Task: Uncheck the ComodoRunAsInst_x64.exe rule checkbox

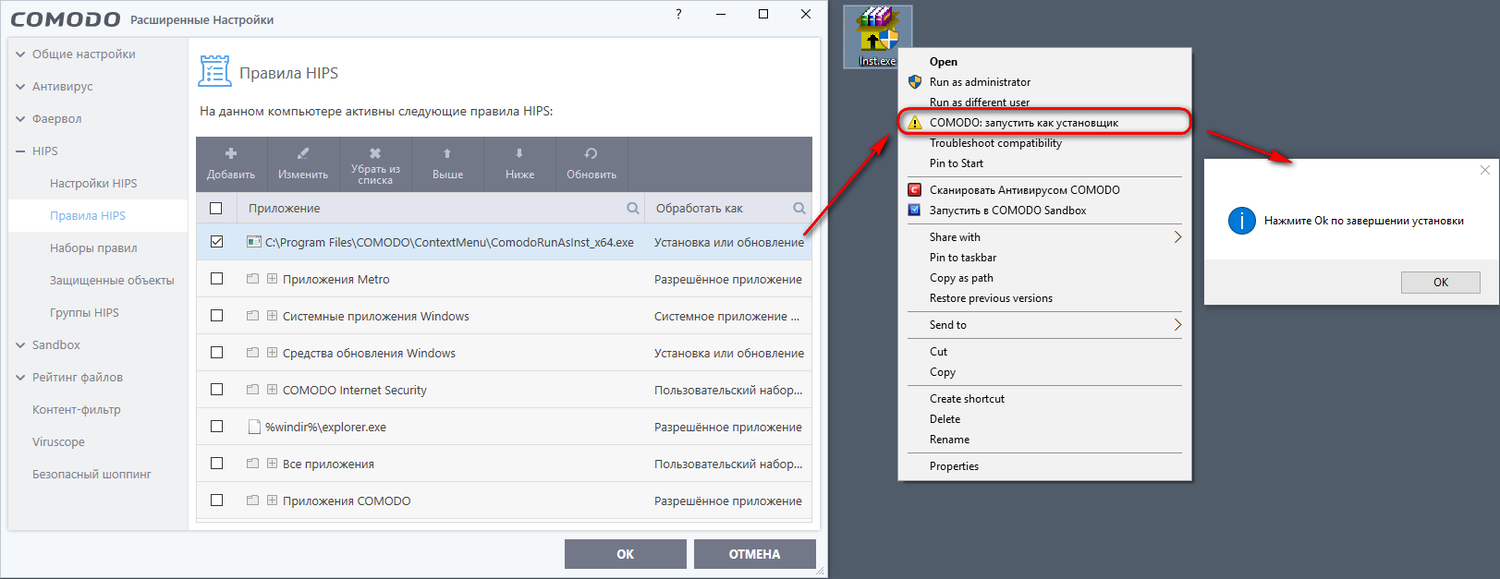Action: click(x=216, y=242)
